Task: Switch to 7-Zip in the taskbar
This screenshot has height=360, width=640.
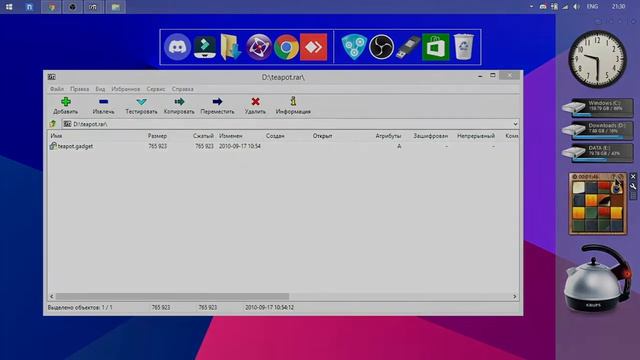Action: tap(93, 7)
